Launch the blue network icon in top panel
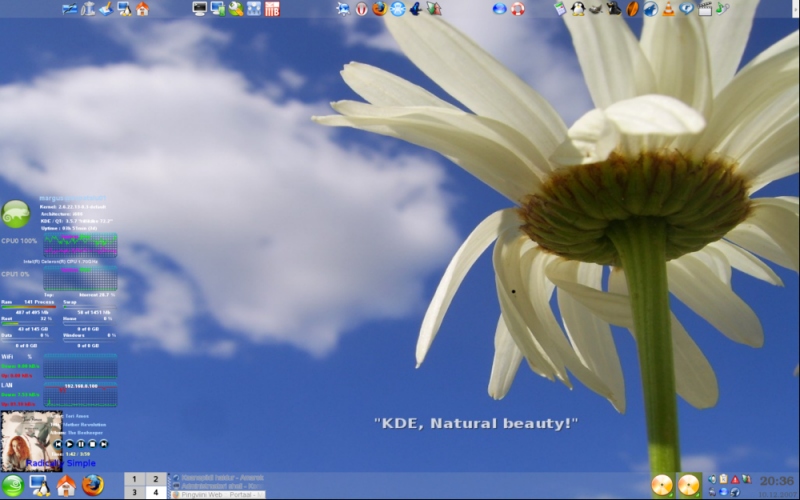The height and width of the screenshot is (500, 800). [x=254, y=9]
